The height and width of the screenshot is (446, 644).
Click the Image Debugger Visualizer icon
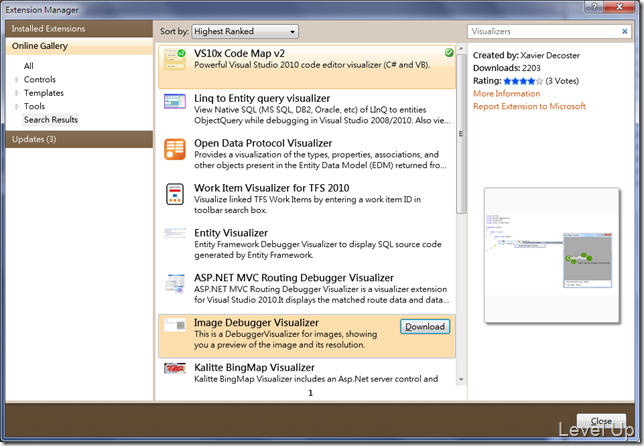click(175, 324)
